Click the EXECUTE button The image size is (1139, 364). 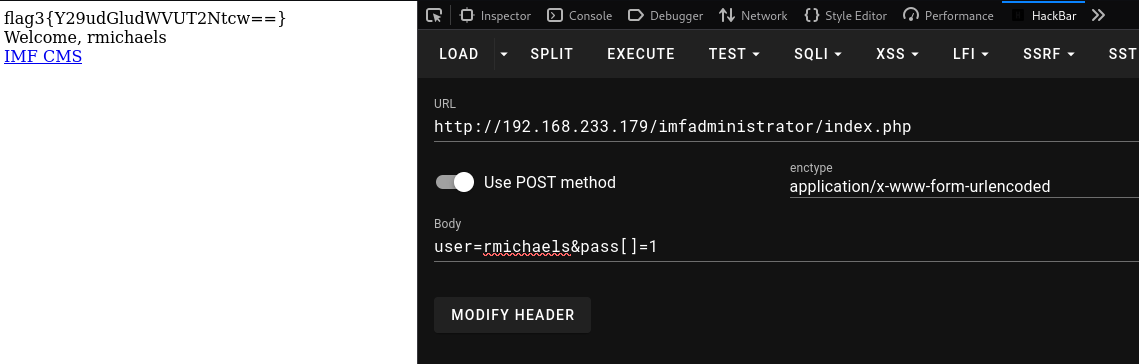(641, 54)
